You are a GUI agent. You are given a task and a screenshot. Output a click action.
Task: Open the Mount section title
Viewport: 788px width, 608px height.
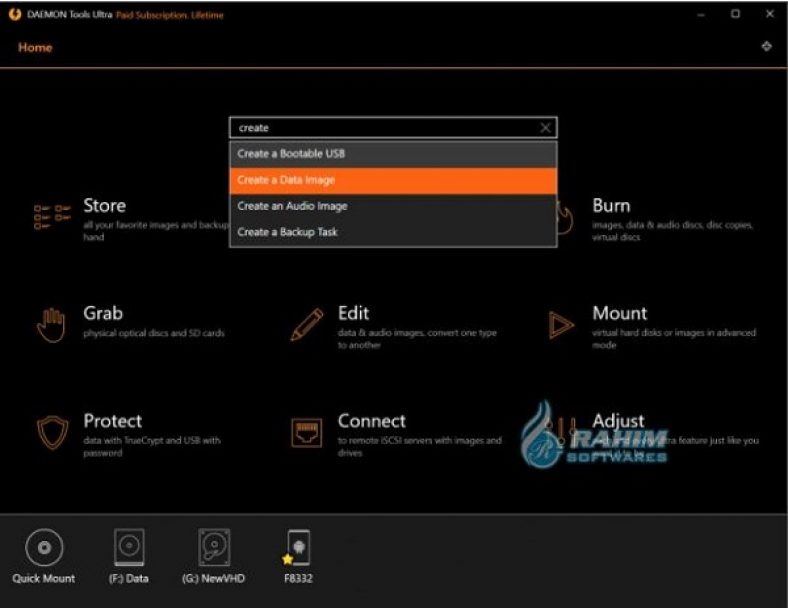(620, 313)
